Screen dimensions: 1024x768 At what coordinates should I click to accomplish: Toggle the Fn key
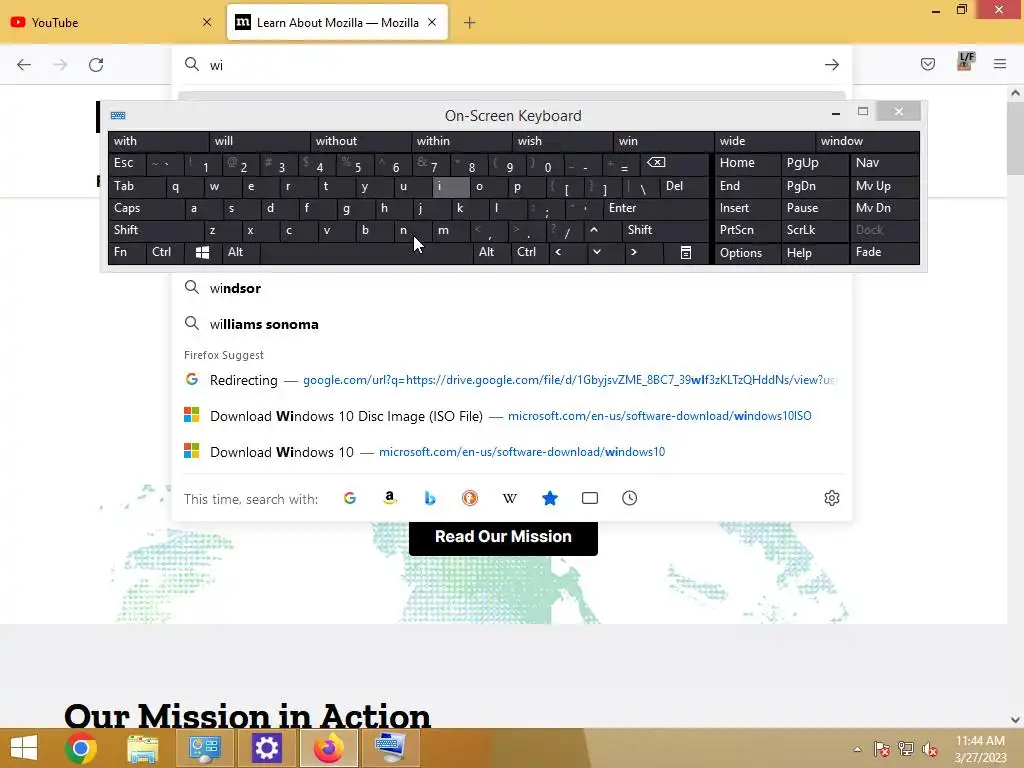(127, 252)
